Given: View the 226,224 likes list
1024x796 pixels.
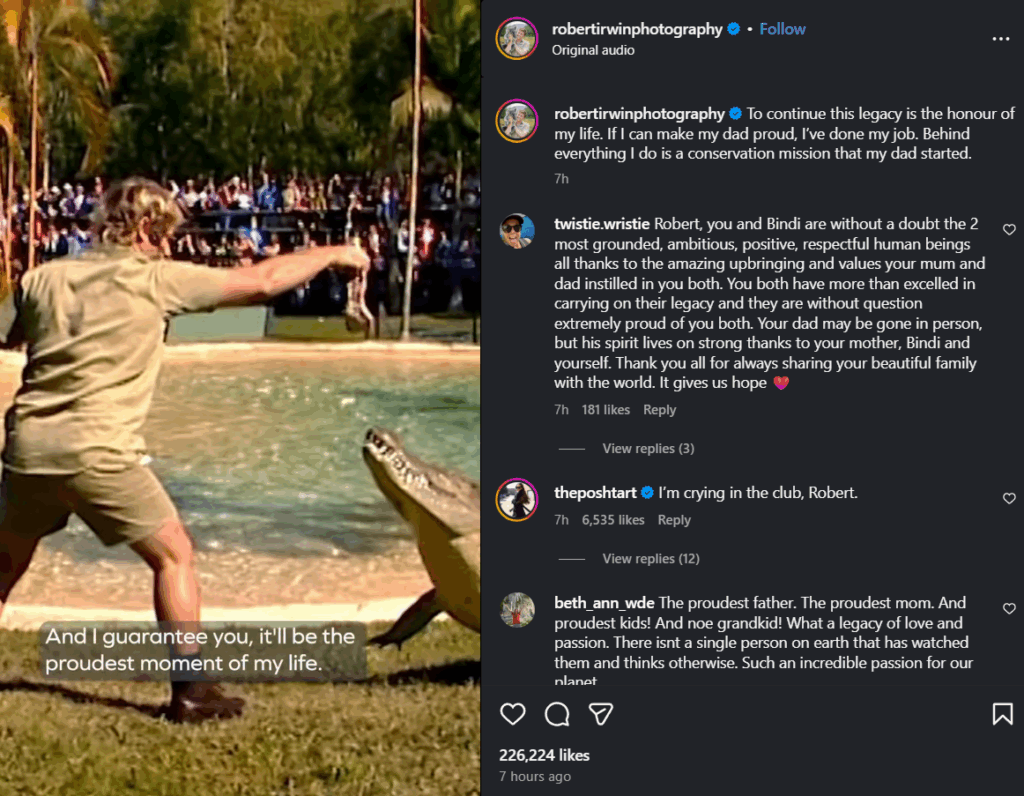Looking at the screenshot, I should point(544,755).
